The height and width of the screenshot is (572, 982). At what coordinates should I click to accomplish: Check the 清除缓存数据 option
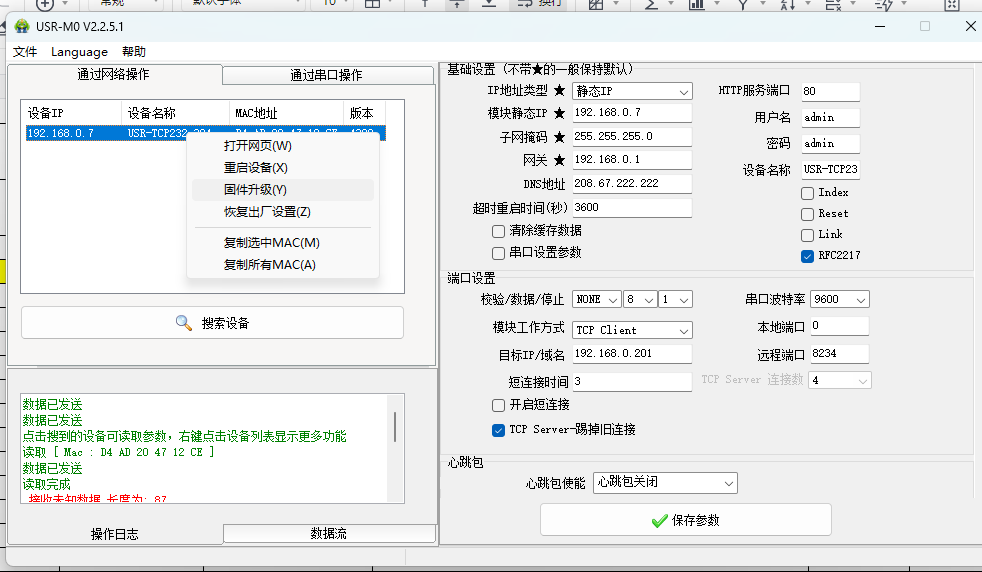click(498, 231)
